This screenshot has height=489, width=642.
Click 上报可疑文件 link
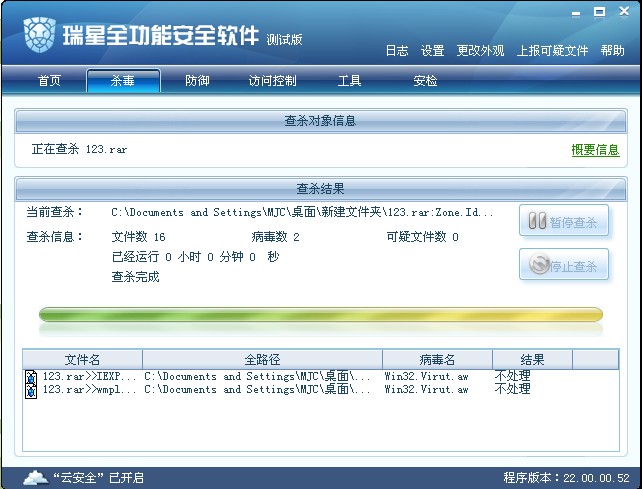coord(552,51)
